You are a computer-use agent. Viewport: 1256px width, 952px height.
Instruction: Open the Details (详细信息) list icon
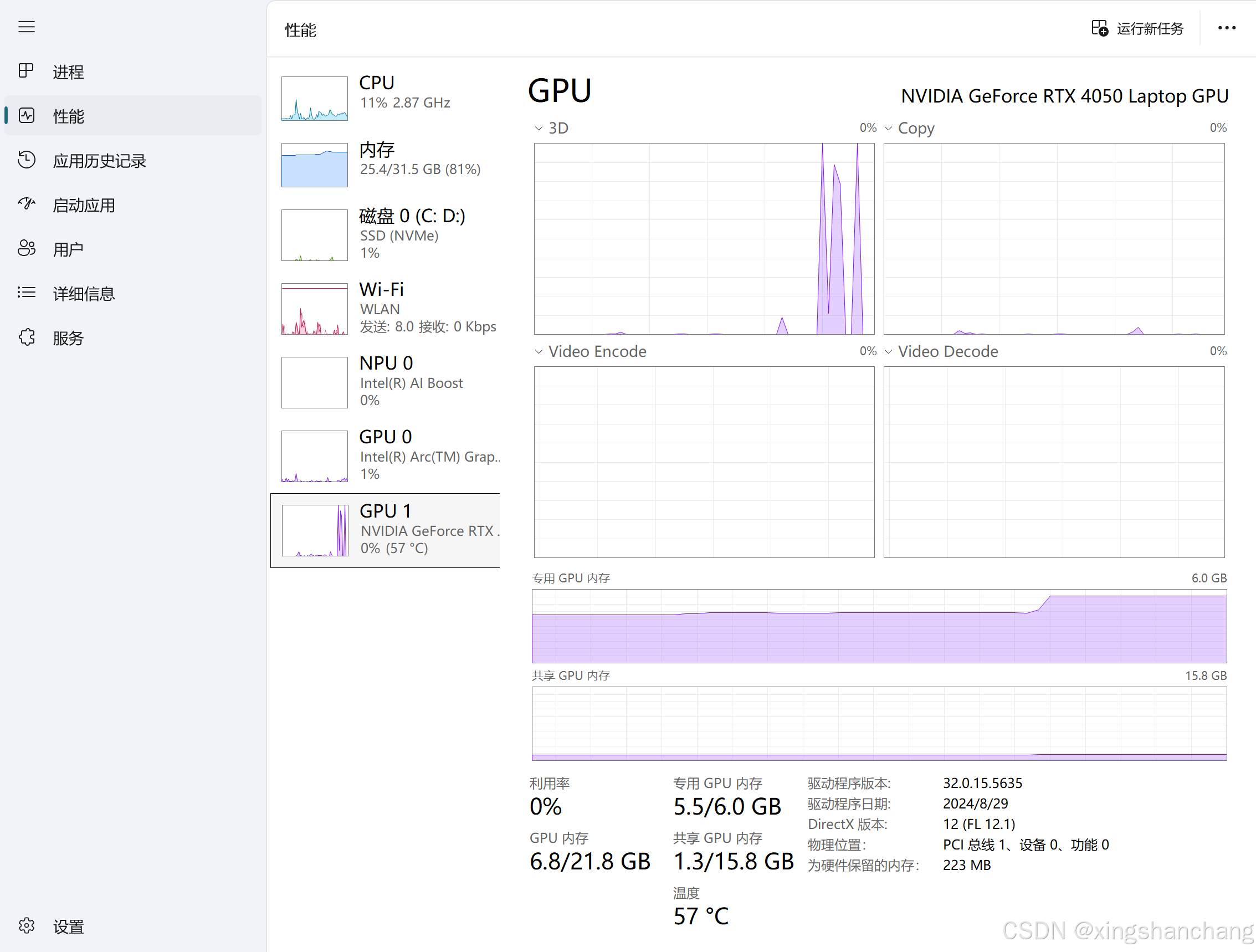(x=26, y=293)
